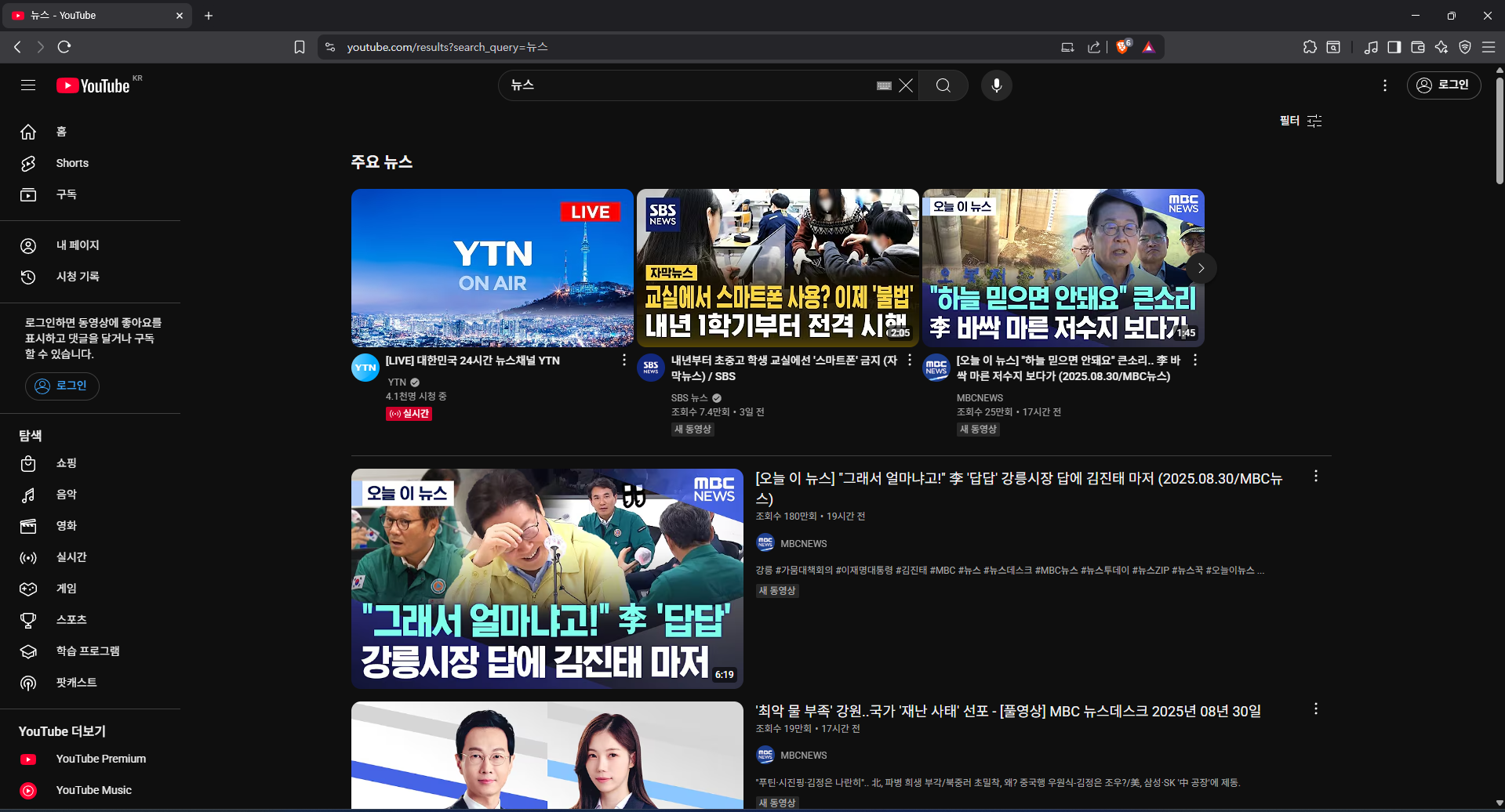Click the sidebar 로그인 button
Image resolution: width=1505 pixels, height=812 pixels.
click(62, 386)
